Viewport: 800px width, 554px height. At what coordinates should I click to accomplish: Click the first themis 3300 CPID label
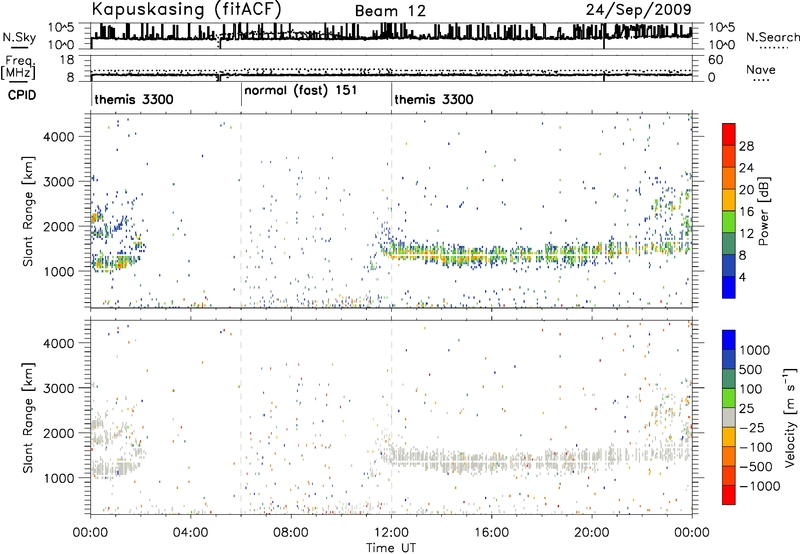(134, 99)
